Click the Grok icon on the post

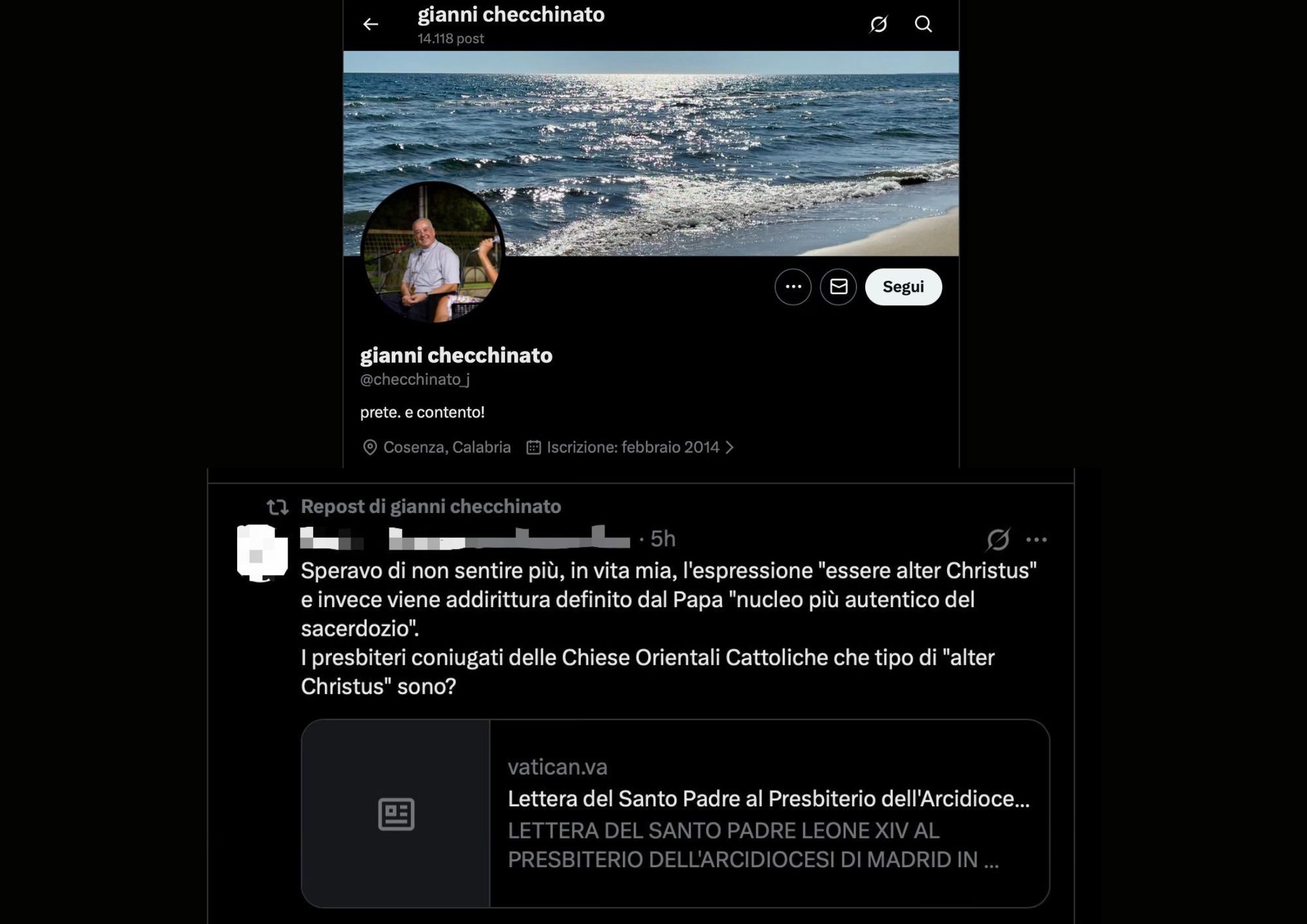998,540
